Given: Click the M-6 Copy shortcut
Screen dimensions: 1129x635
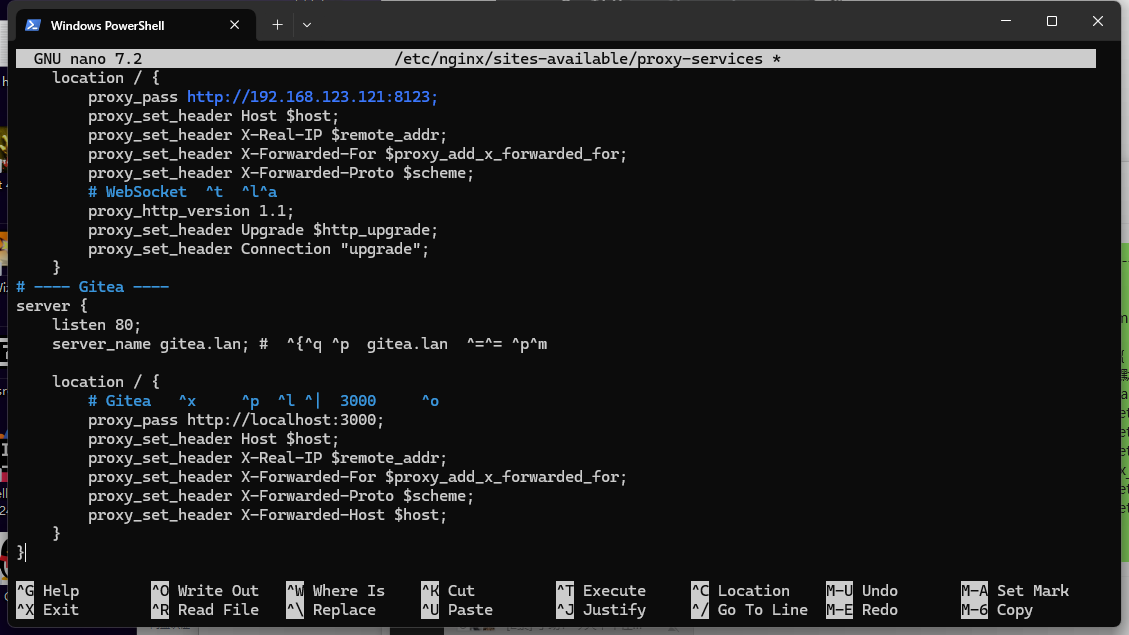Looking at the screenshot, I should click(x=997, y=610).
